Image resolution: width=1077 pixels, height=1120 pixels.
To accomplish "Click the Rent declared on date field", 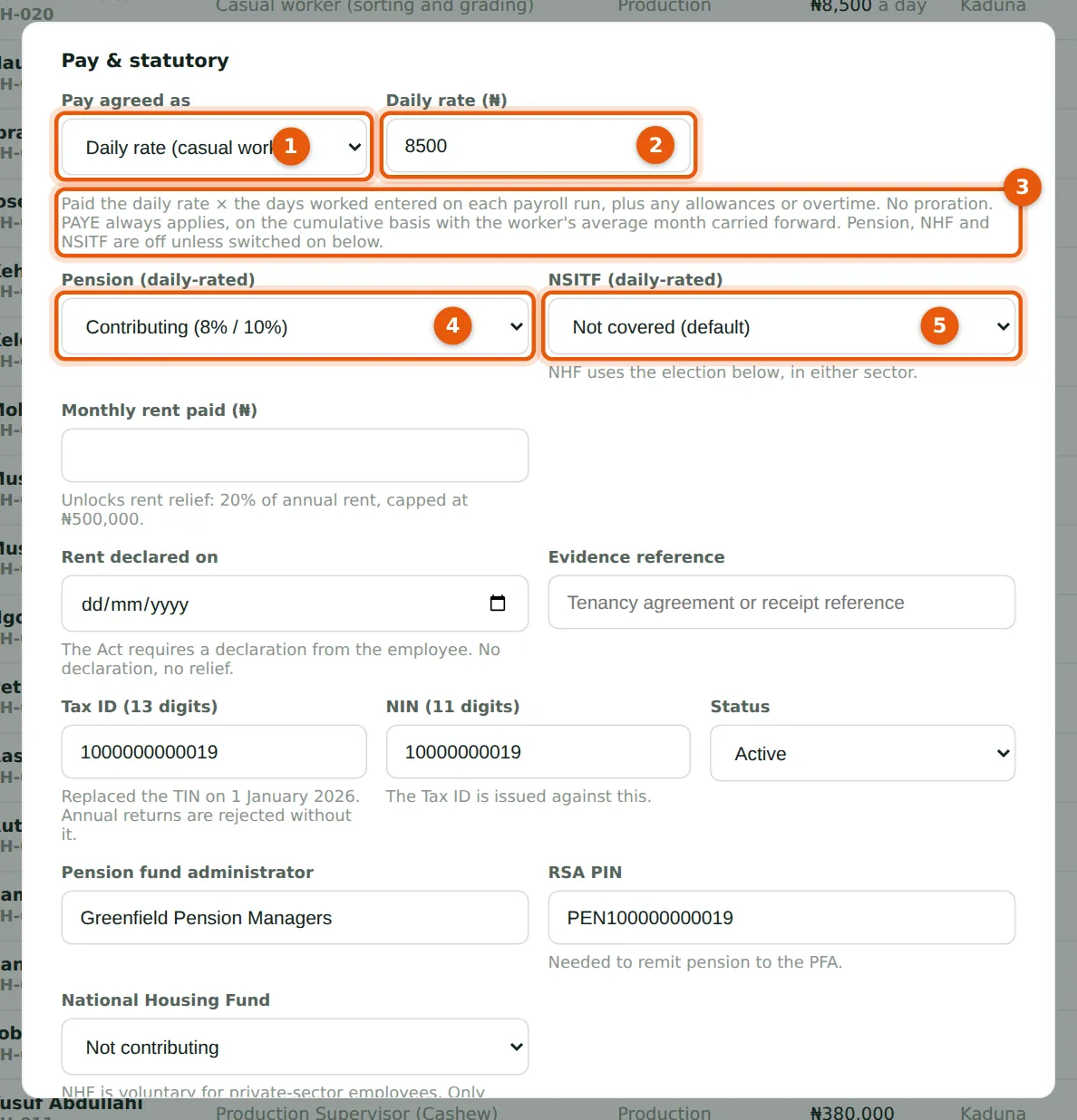I will click(295, 603).
